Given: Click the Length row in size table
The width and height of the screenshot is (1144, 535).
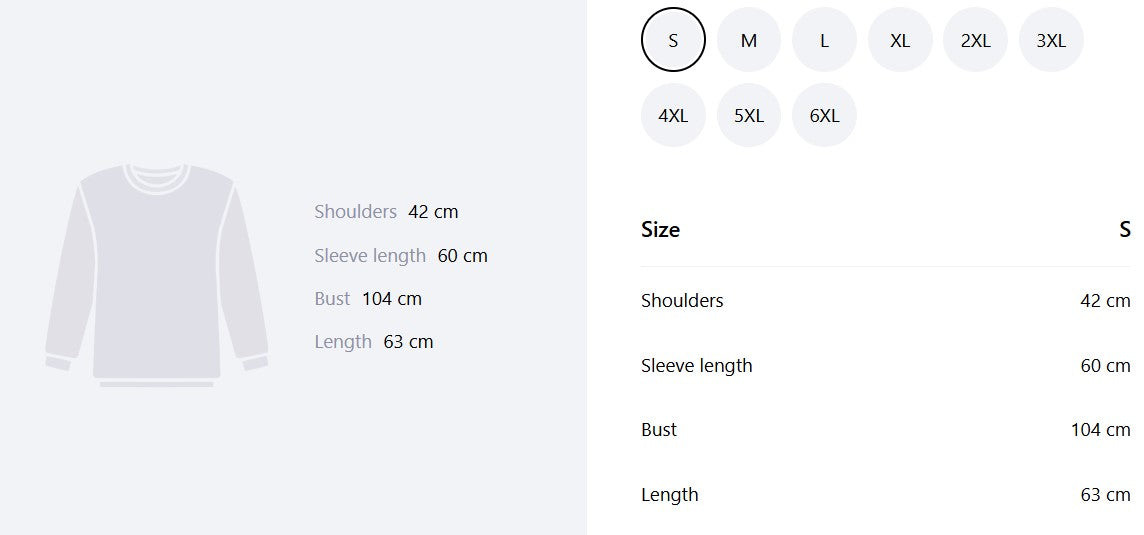Looking at the screenshot, I should coord(886,494).
